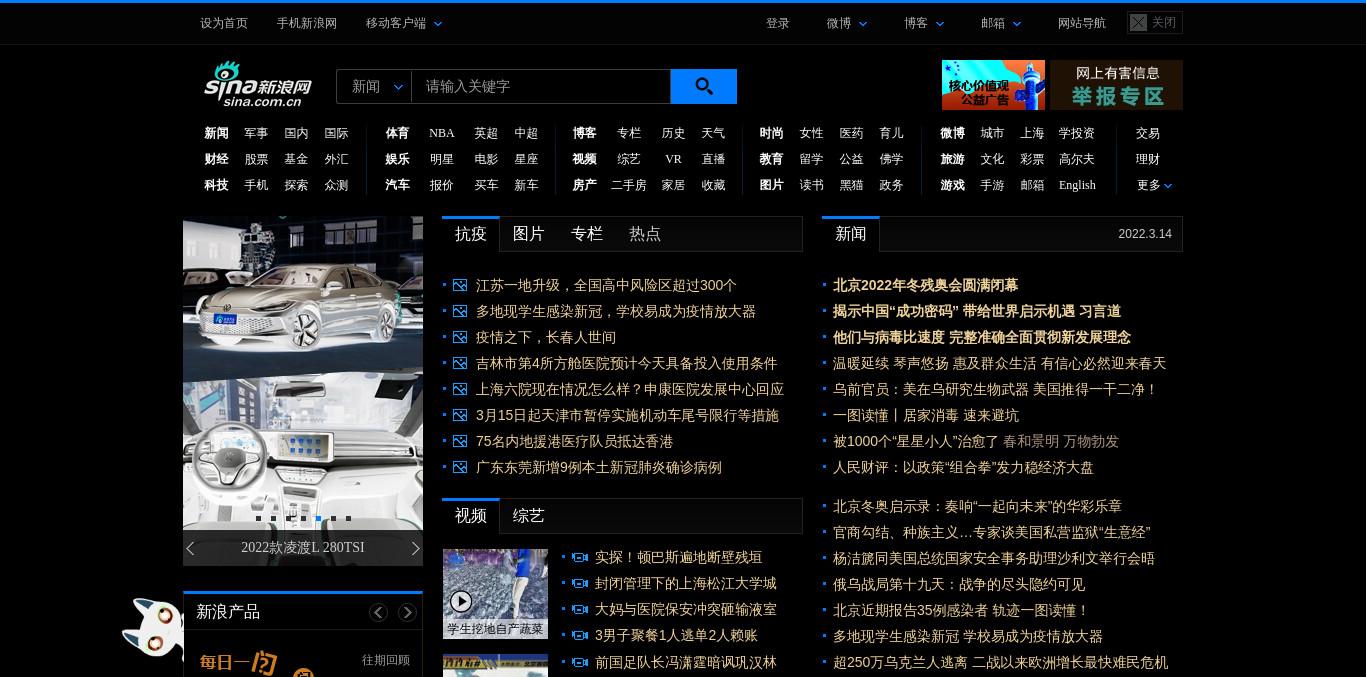This screenshot has height=677, width=1366.
Task: Click image icon beside 疫情之下，长春人世间
Action: click(460, 337)
